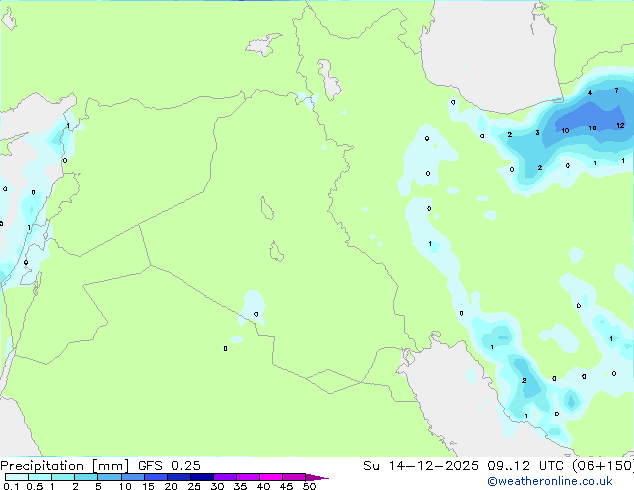The width and height of the screenshot is (634, 490).
Task: Click the "40" legend tick label
Action: pos(263,486)
